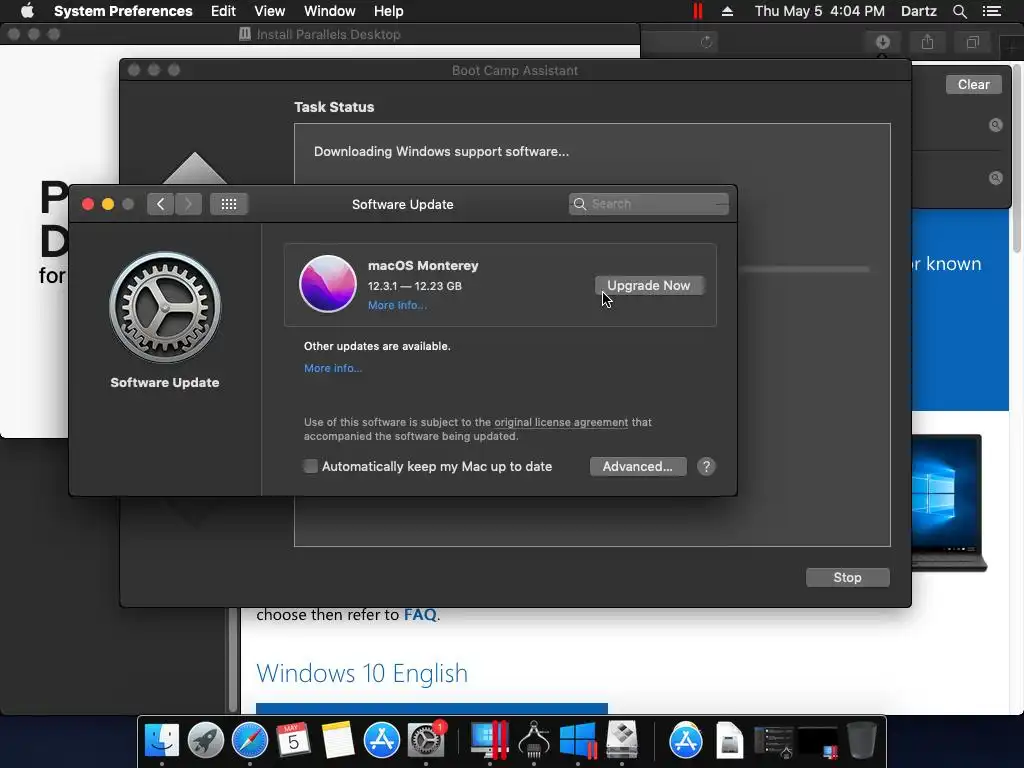Open the Window menu
This screenshot has width=1024, height=768.
(330, 11)
